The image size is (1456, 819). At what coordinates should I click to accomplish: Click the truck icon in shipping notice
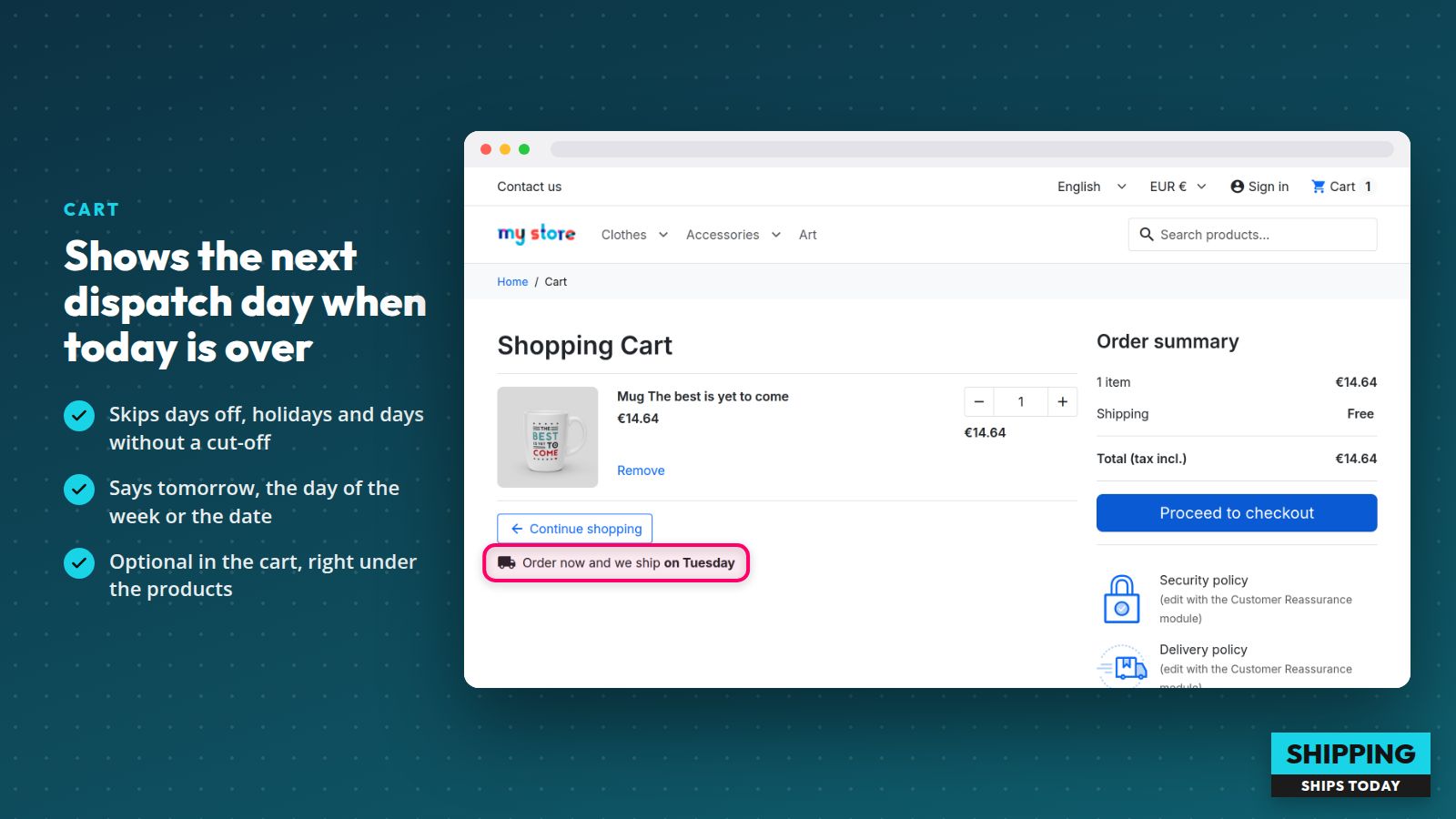[507, 563]
